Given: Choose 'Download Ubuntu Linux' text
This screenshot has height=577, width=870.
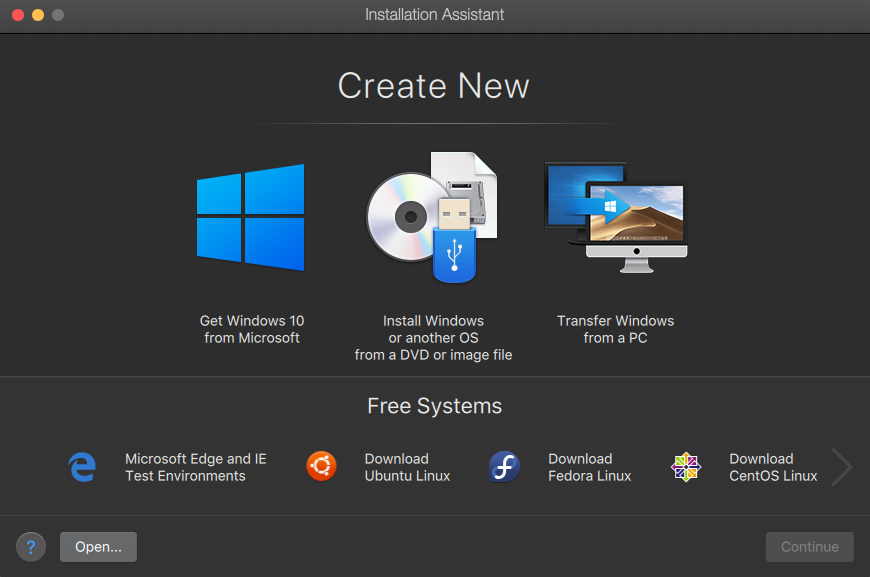Looking at the screenshot, I should coord(407,467).
